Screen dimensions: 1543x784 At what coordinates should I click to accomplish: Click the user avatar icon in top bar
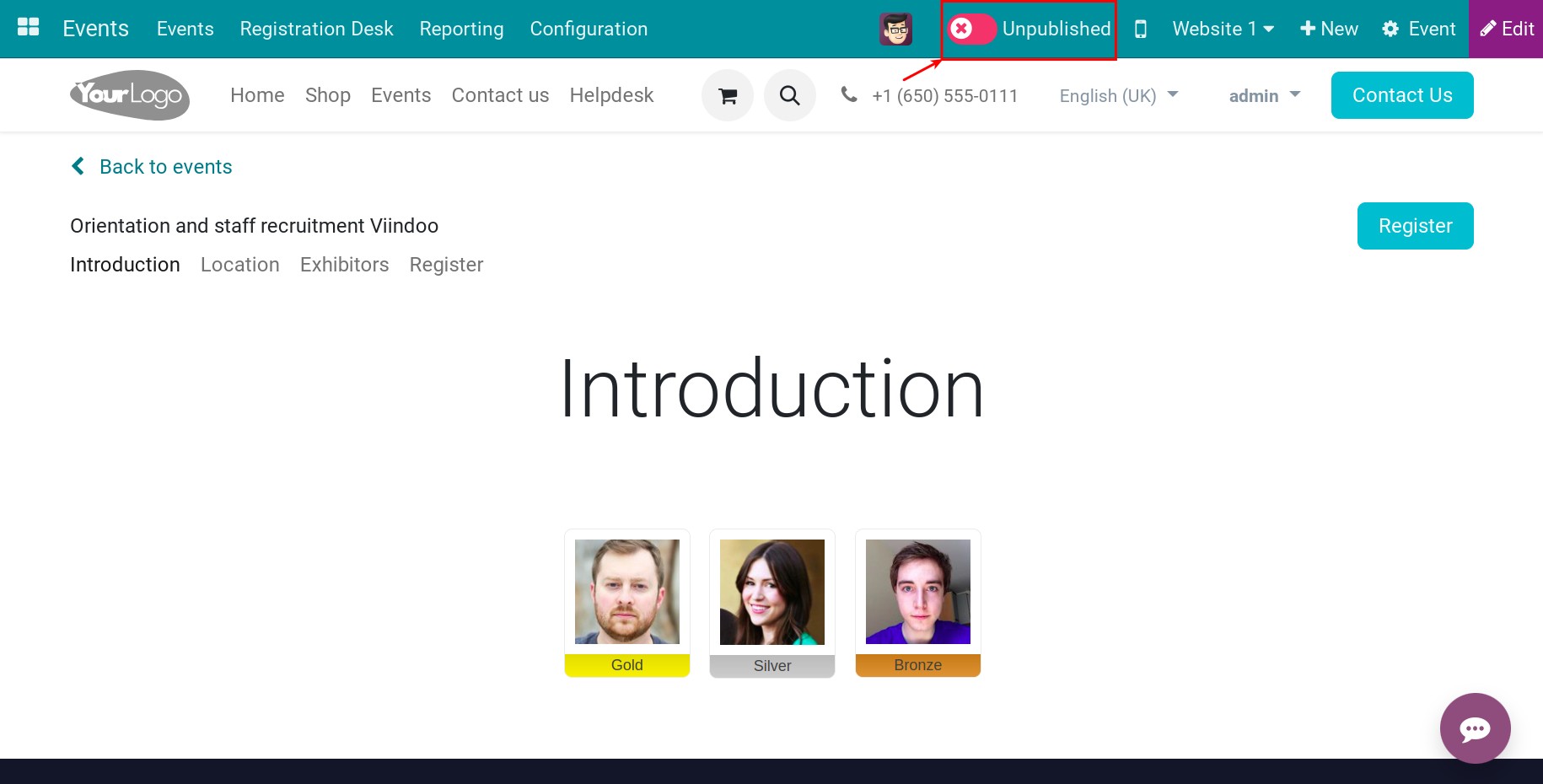pyautogui.click(x=895, y=29)
